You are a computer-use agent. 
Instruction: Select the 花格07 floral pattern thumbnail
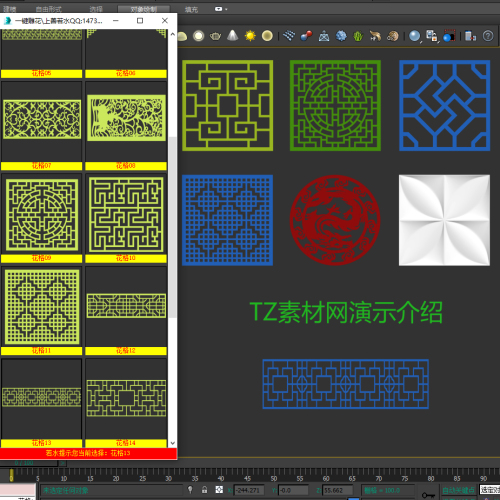pos(42,119)
